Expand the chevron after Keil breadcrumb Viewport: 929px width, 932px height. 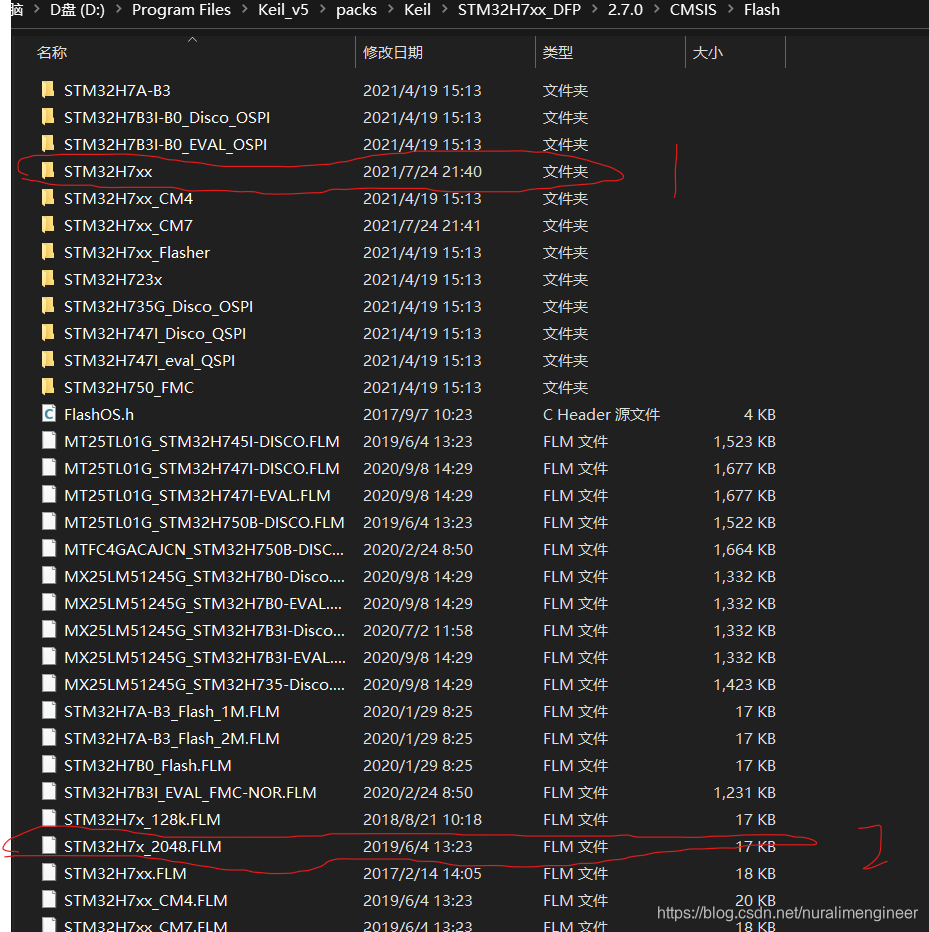pos(444,10)
